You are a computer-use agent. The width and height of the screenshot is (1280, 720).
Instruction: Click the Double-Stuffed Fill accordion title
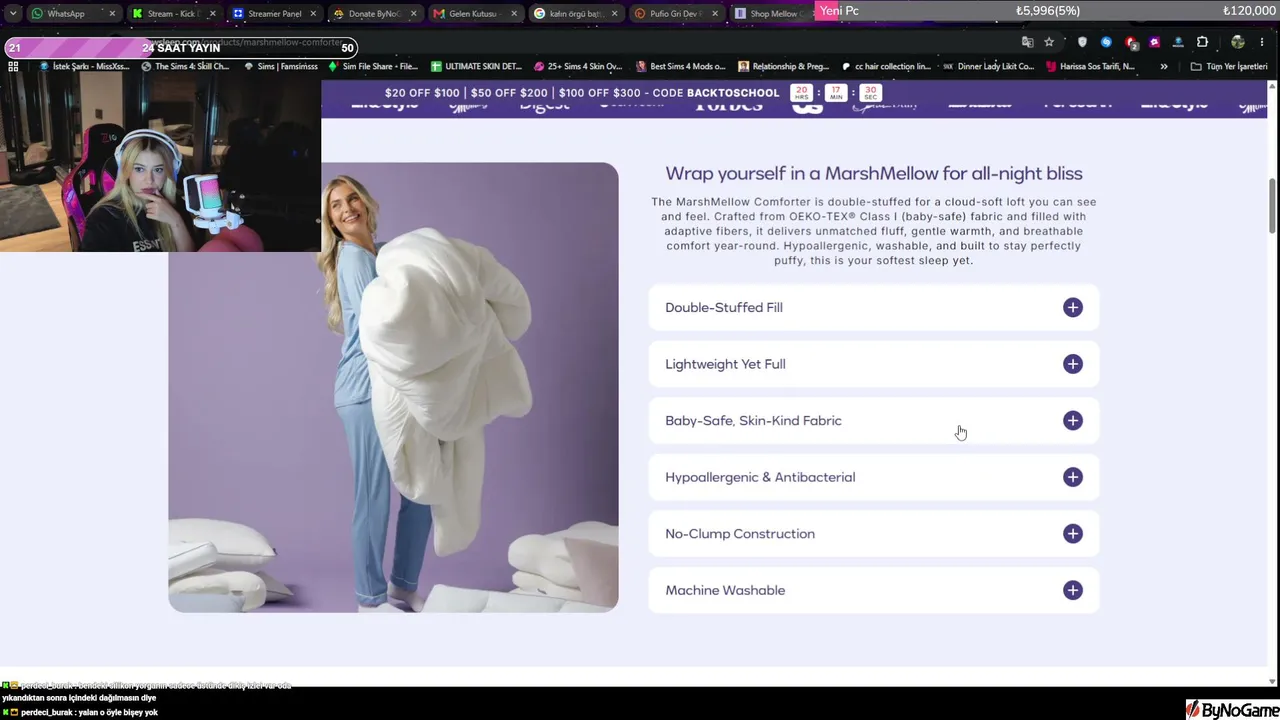pos(724,308)
